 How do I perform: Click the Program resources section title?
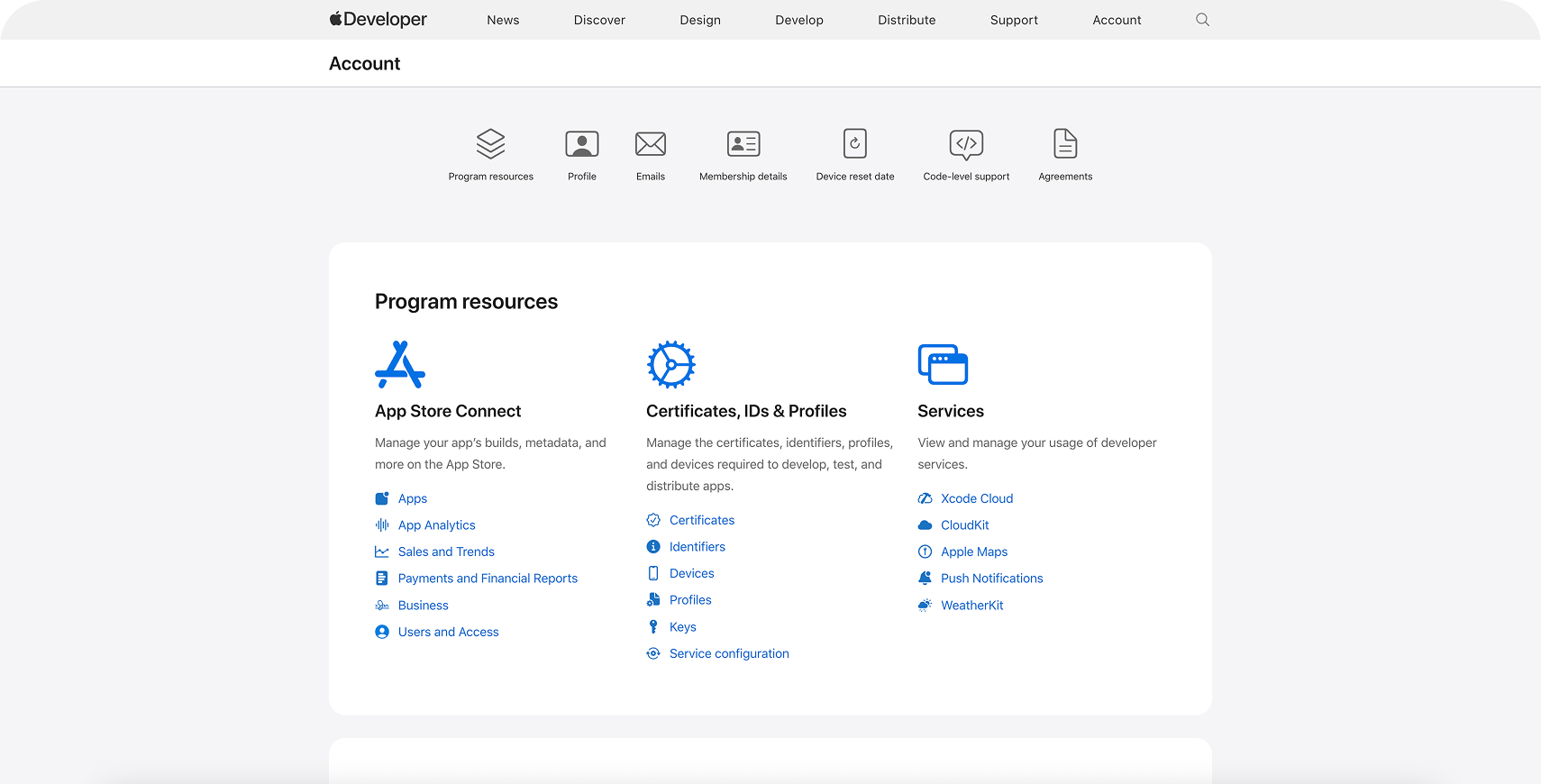tap(466, 302)
